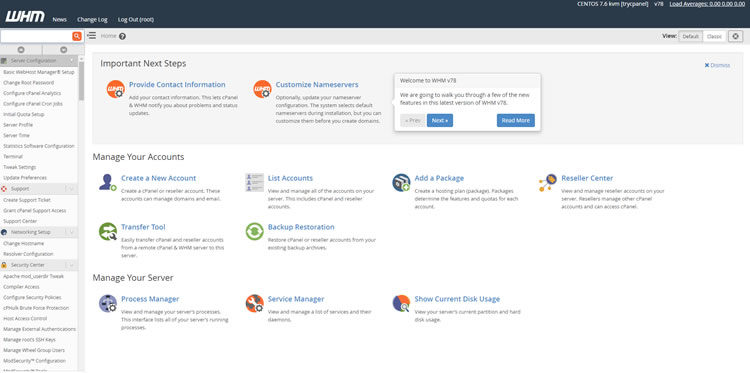This screenshot has width=750, height=373.
Task: Click Log Out (root)
Action: pos(136,20)
